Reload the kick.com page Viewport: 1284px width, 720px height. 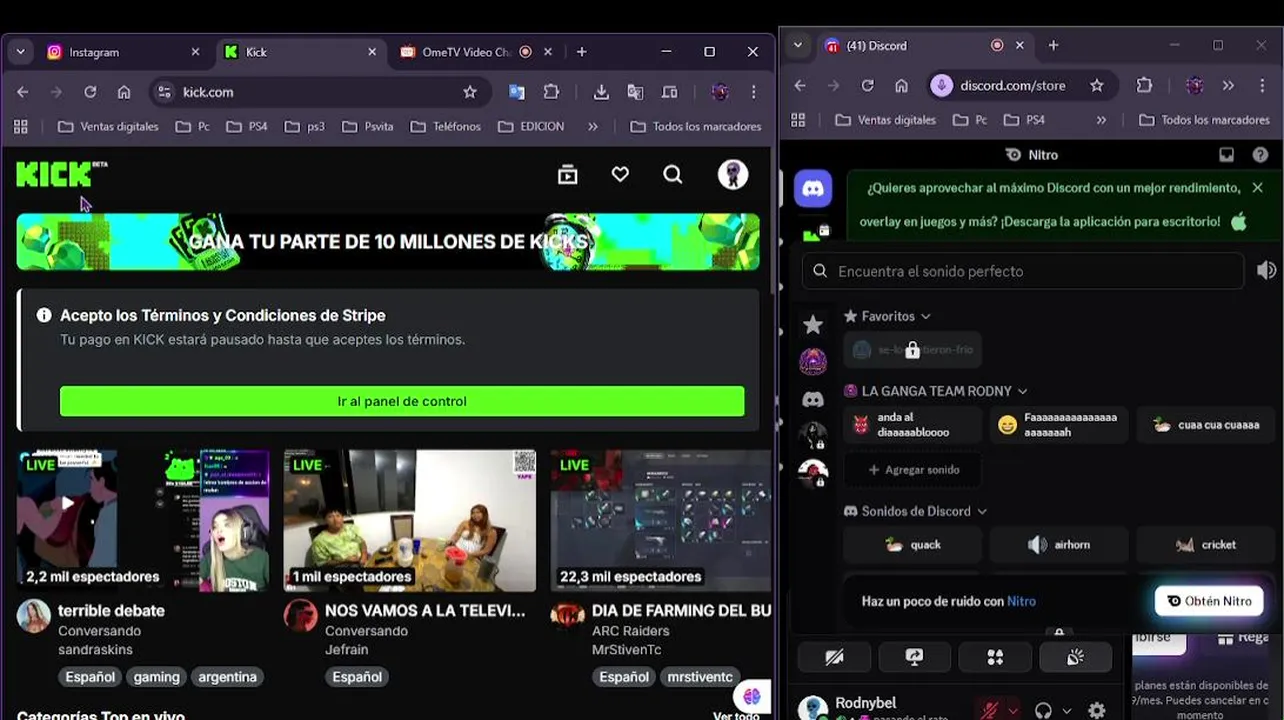coord(90,92)
